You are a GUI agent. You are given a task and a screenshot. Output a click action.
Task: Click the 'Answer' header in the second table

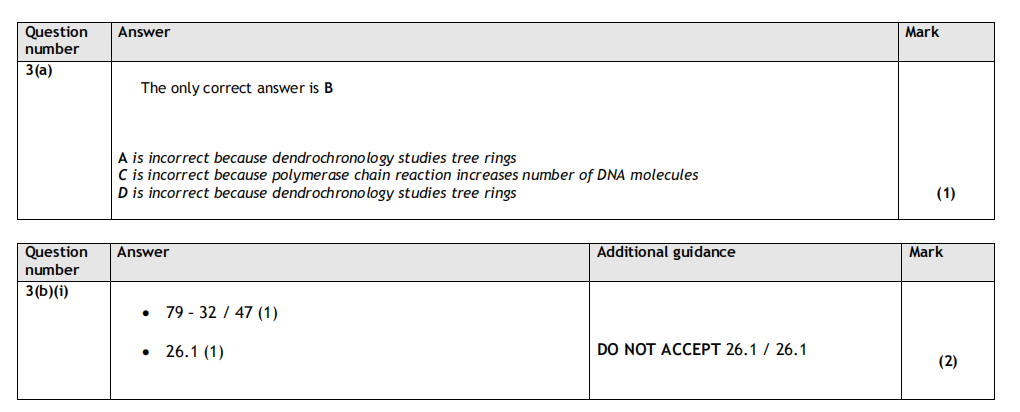pyautogui.click(x=144, y=252)
